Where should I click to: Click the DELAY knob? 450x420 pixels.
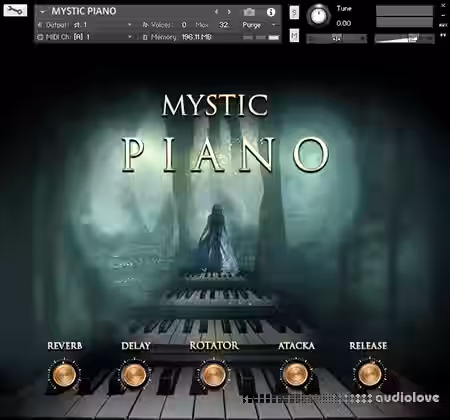click(134, 375)
